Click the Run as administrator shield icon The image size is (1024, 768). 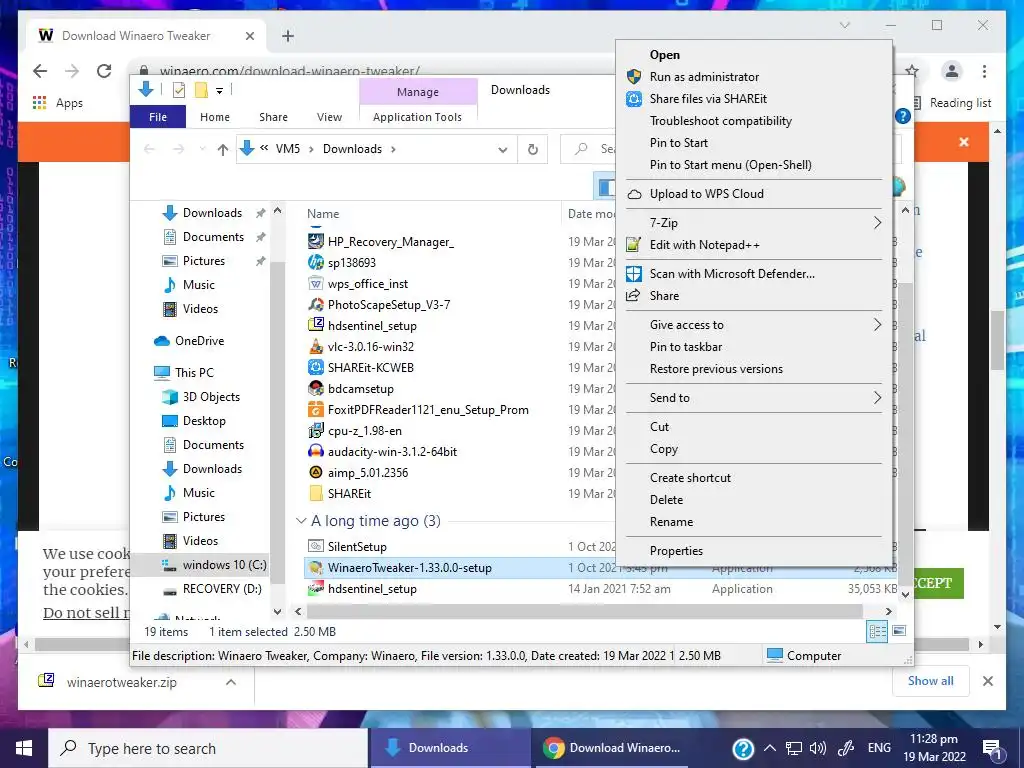(x=633, y=76)
